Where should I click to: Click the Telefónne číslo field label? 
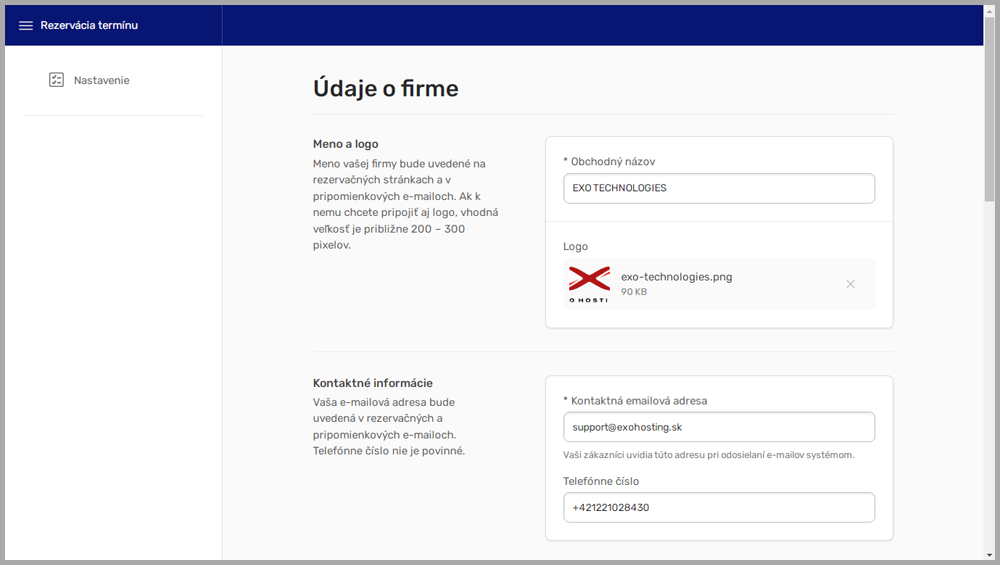(601, 481)
